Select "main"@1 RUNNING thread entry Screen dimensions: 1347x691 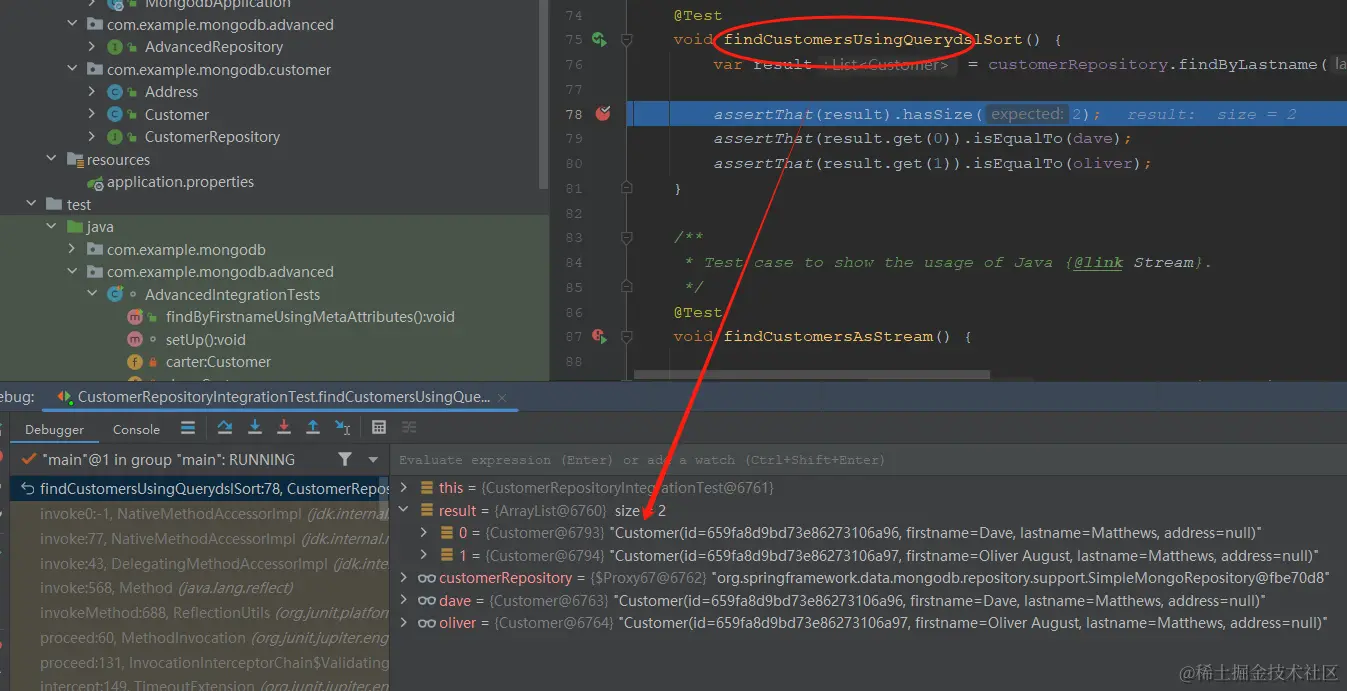170,460
